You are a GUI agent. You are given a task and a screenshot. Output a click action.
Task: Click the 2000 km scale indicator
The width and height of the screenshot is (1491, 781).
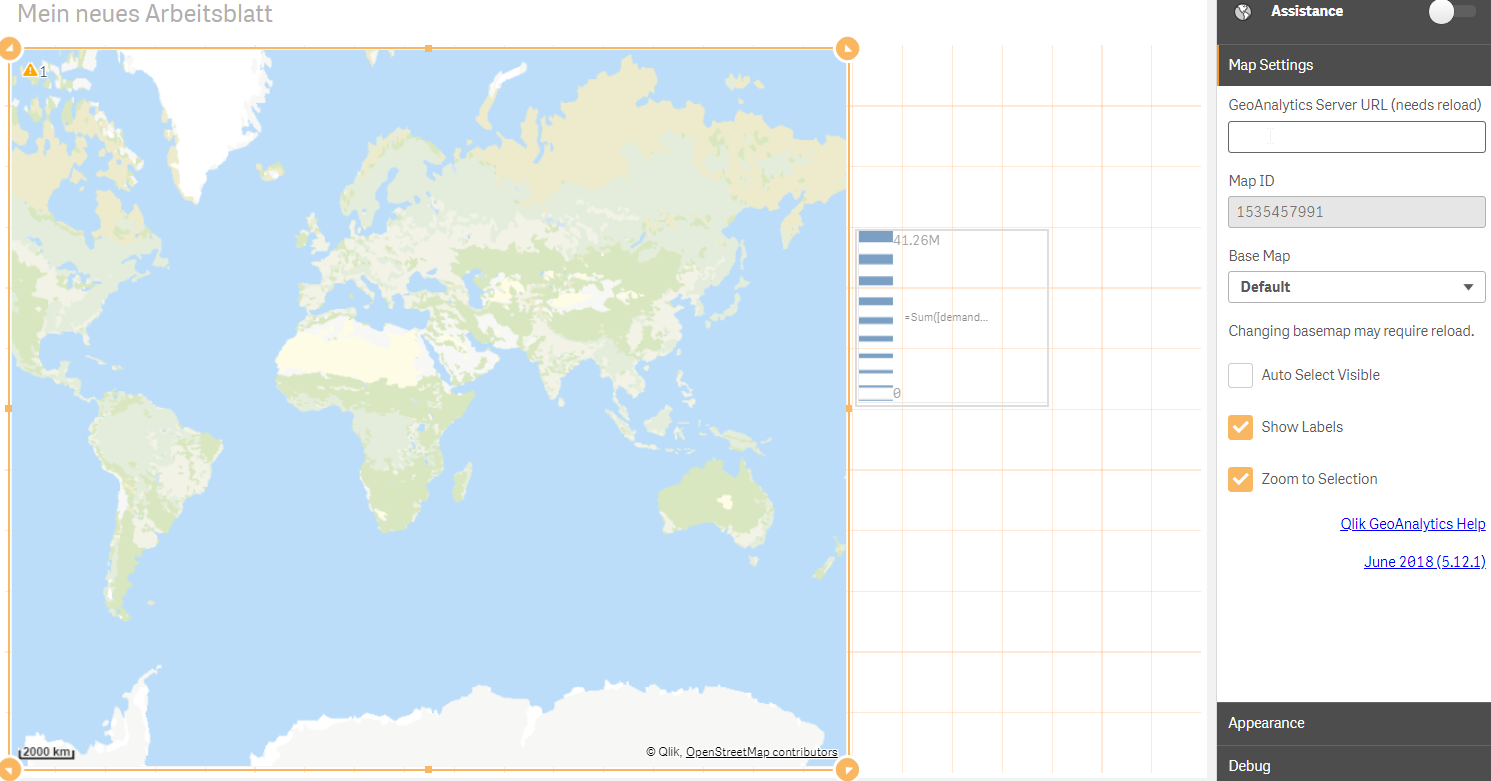44,751
